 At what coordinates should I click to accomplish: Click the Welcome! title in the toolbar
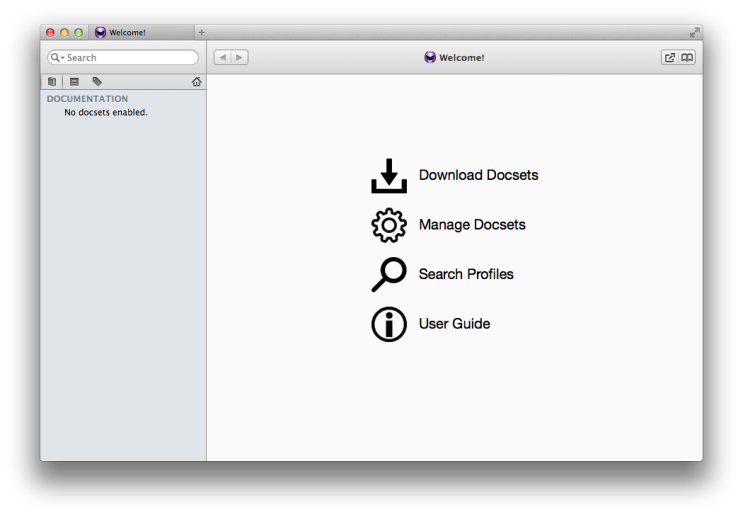(x=462, y=57)
